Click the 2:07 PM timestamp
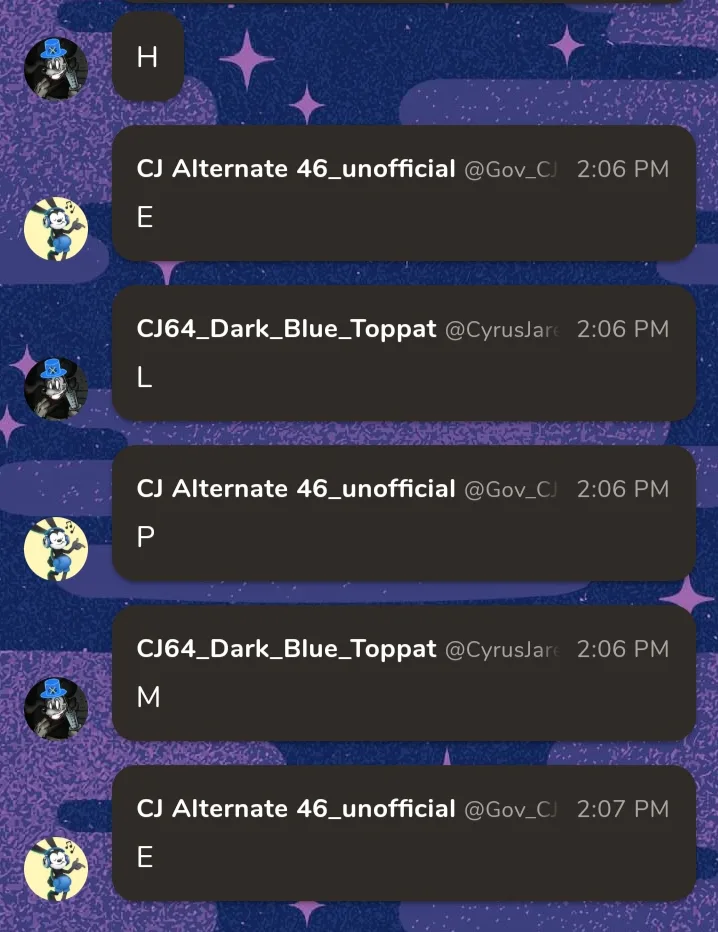This screenshot has width=718, height=932. point(623,809)
